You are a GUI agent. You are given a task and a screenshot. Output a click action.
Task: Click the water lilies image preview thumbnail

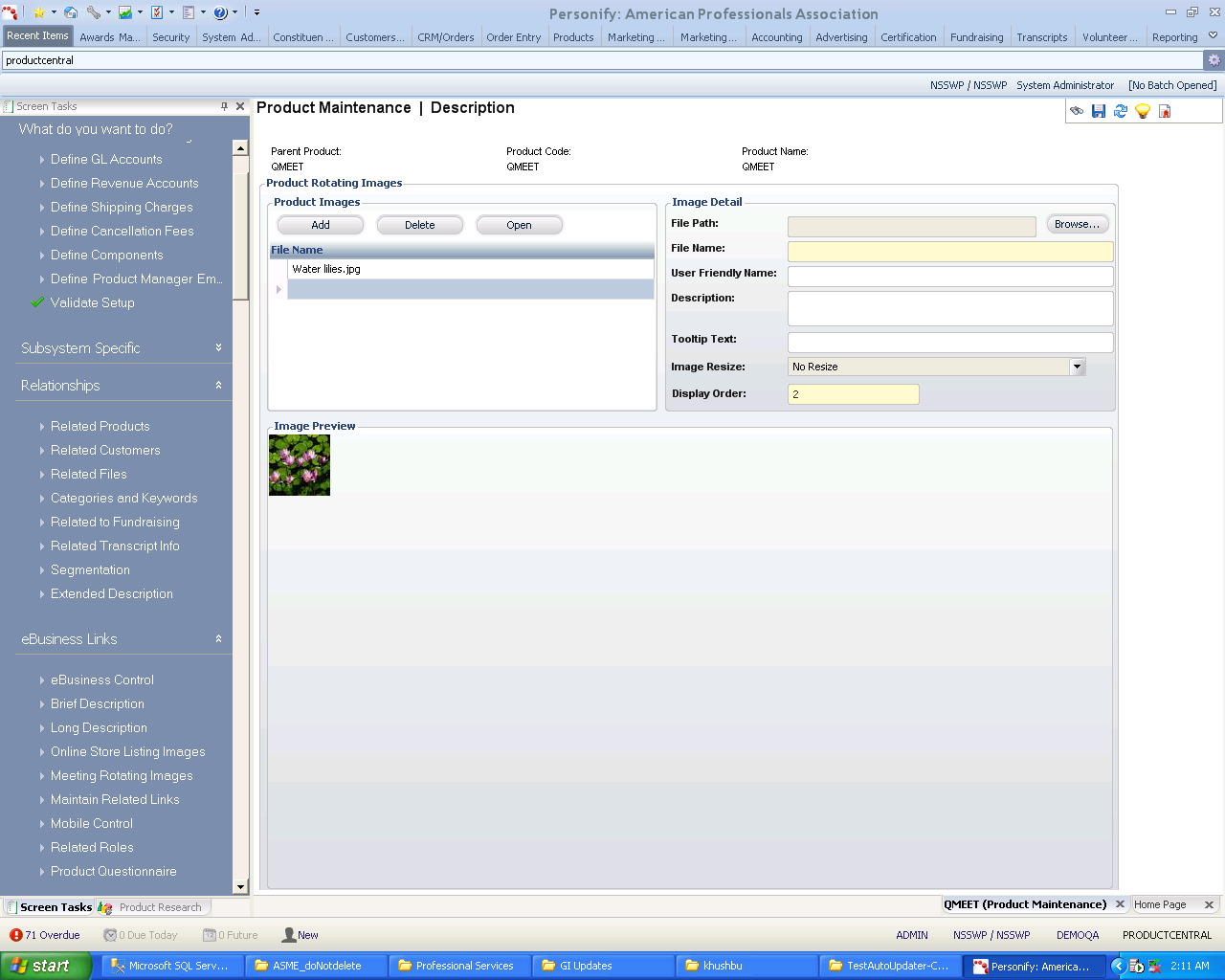(300, 465)
